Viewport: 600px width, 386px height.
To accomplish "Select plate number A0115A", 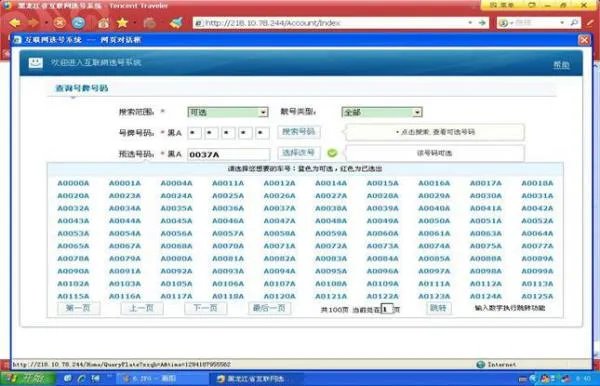I will [x=73, y=296].
